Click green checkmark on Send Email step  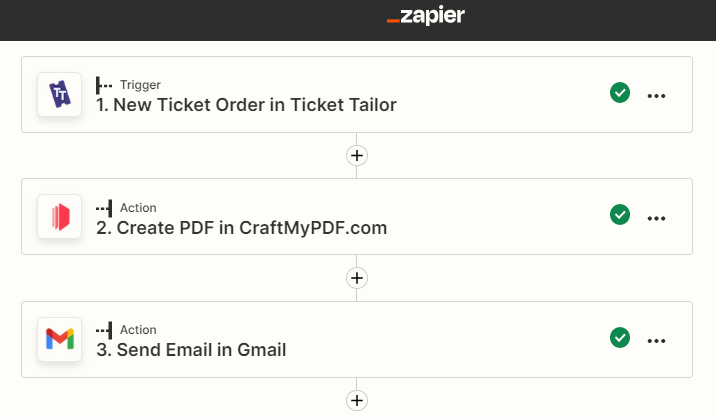pos(620,338)
